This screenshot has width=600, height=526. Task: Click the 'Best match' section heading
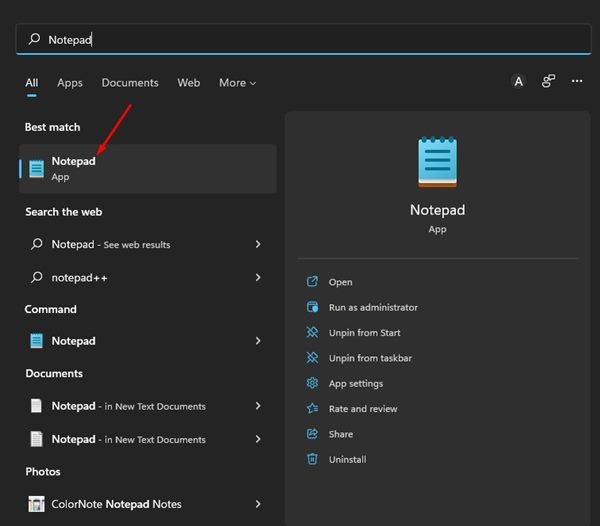(52, 127)
